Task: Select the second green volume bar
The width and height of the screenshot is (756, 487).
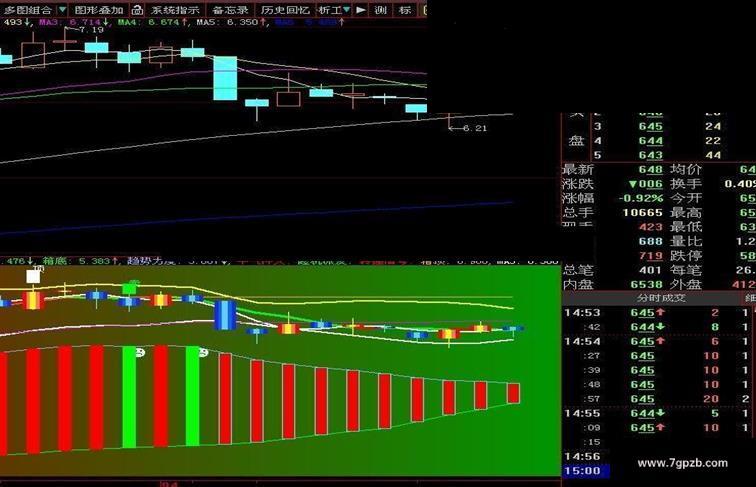Action: [192, 395]
